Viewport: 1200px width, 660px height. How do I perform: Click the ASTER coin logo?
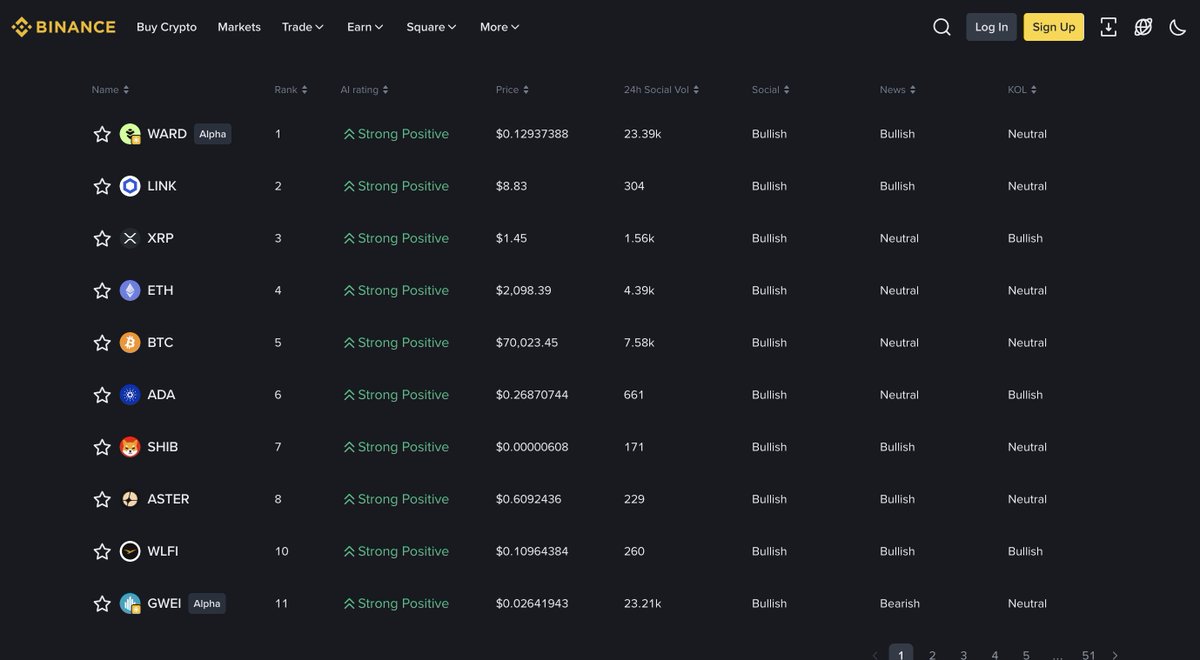[x=130, y=499]
